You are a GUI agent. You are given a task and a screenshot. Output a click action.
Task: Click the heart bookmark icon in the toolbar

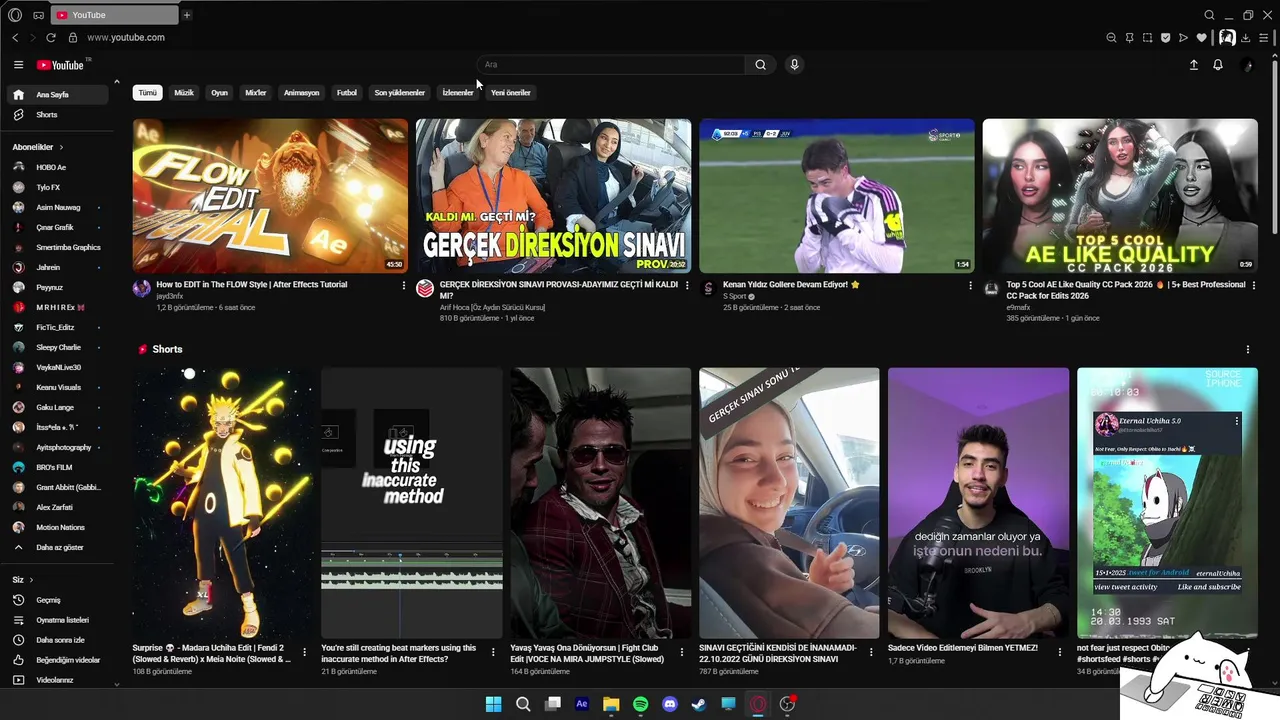pyautogui.click(x=1201, y=38)
